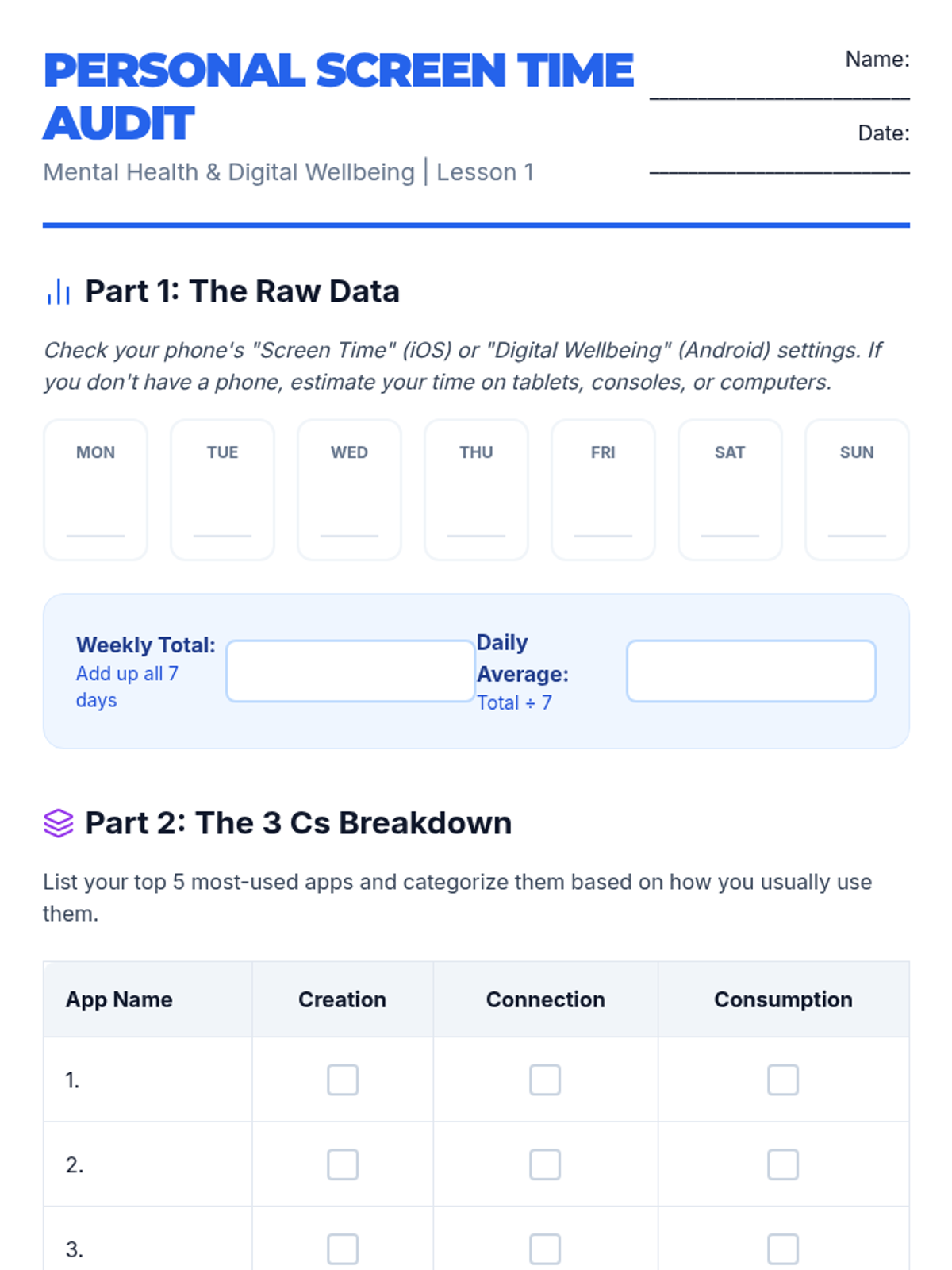Click the bar chart icon beside Part 1
This screenshot has height=1270, width=952.
click(59, 291)
